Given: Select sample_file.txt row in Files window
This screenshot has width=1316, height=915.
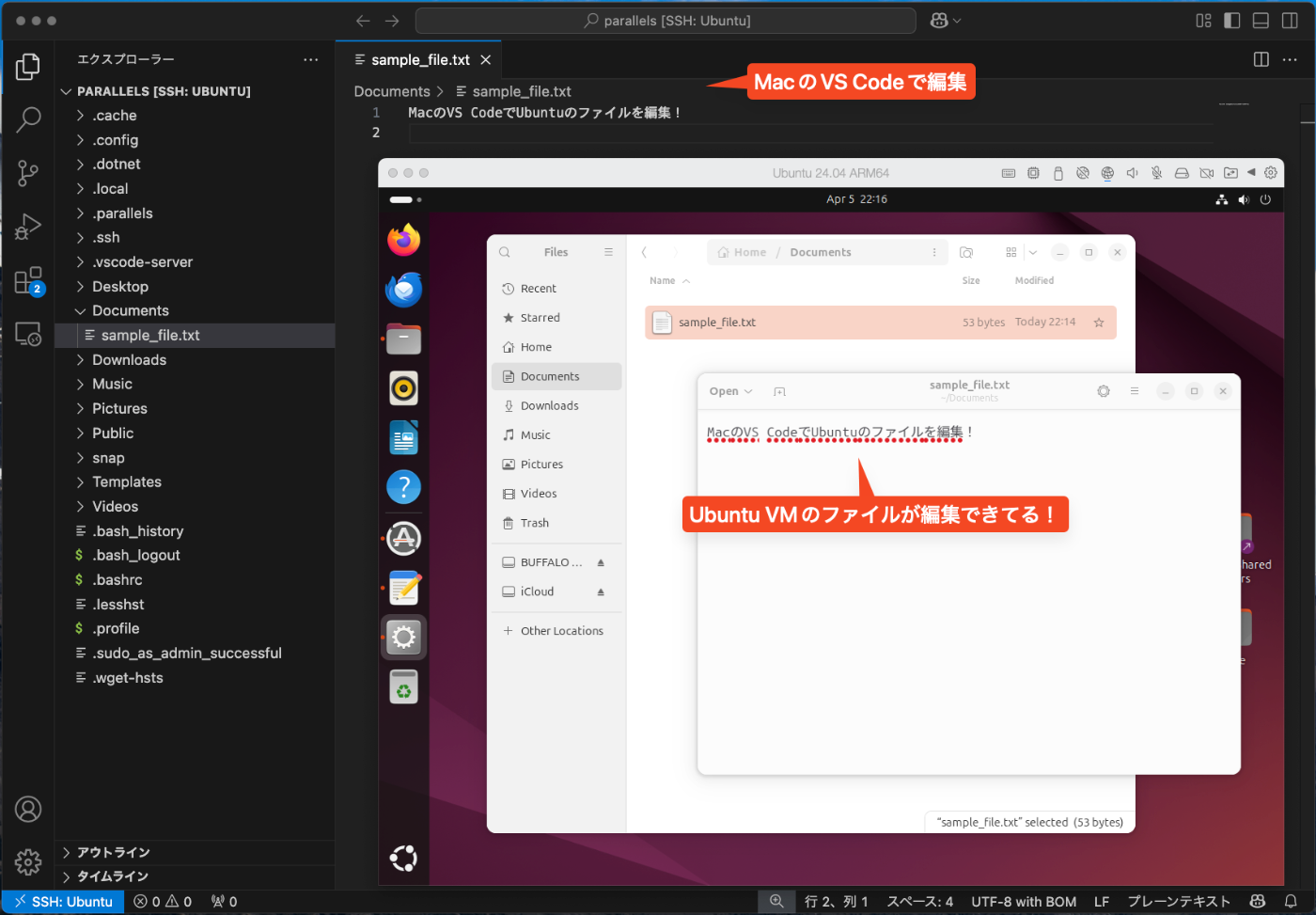Looking at the screenshot, I should coord(881,323).
